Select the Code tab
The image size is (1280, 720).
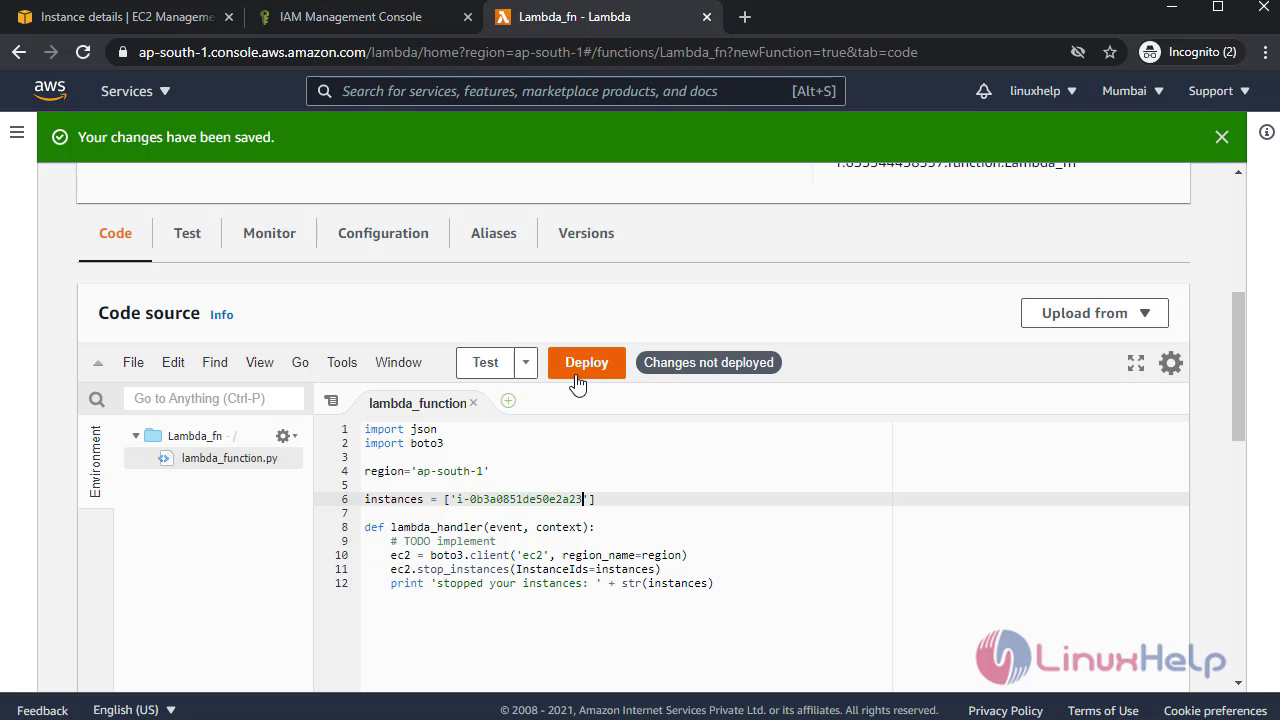click(x=115, y=233)
